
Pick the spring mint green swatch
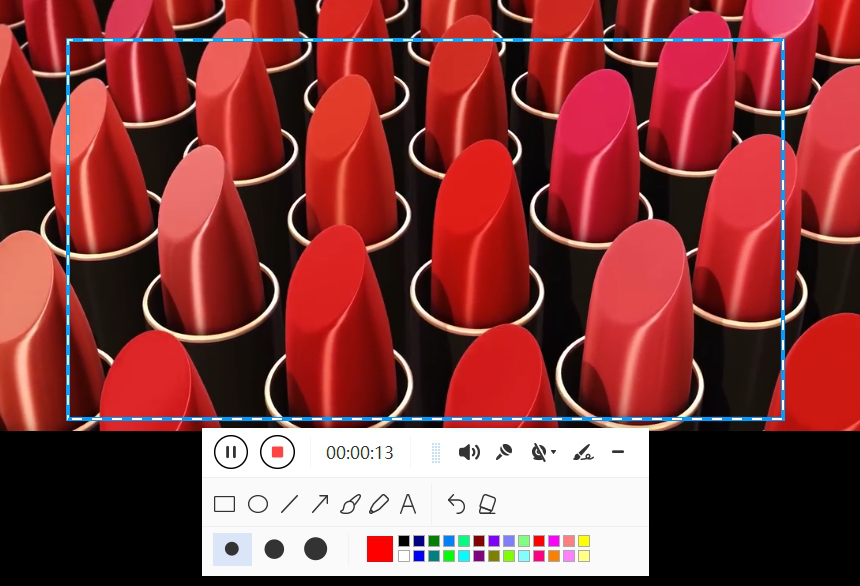[x=464, y=542]
